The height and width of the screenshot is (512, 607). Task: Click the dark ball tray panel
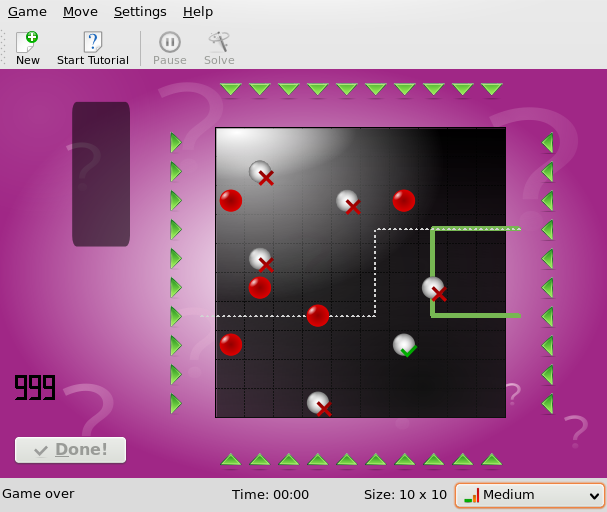101,174
